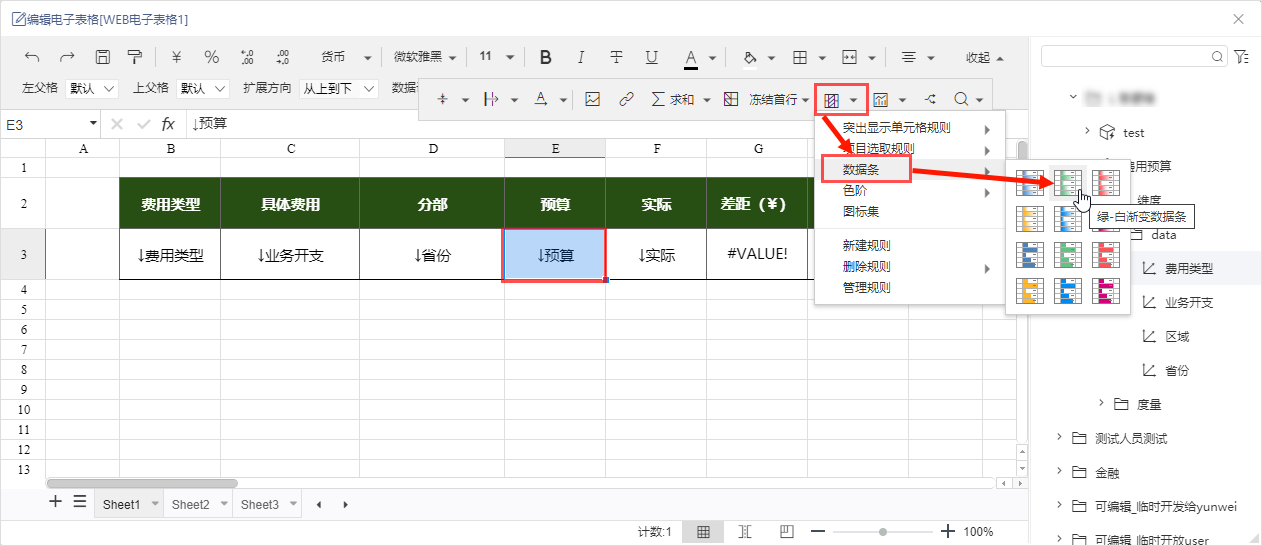
Task: Click the font color A icon
Action: click(x=691, y=58)
